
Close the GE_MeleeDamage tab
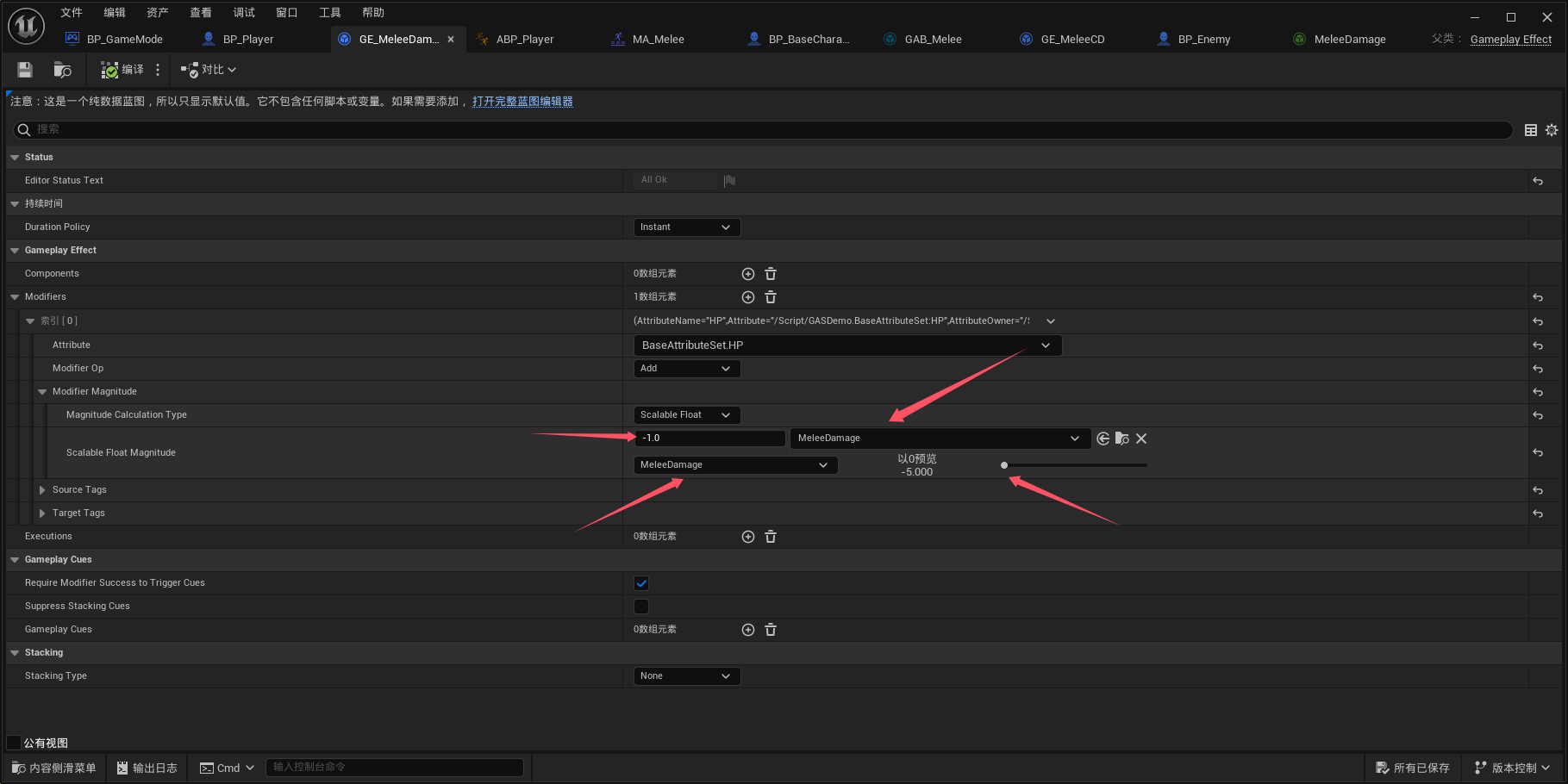[451, 40]
